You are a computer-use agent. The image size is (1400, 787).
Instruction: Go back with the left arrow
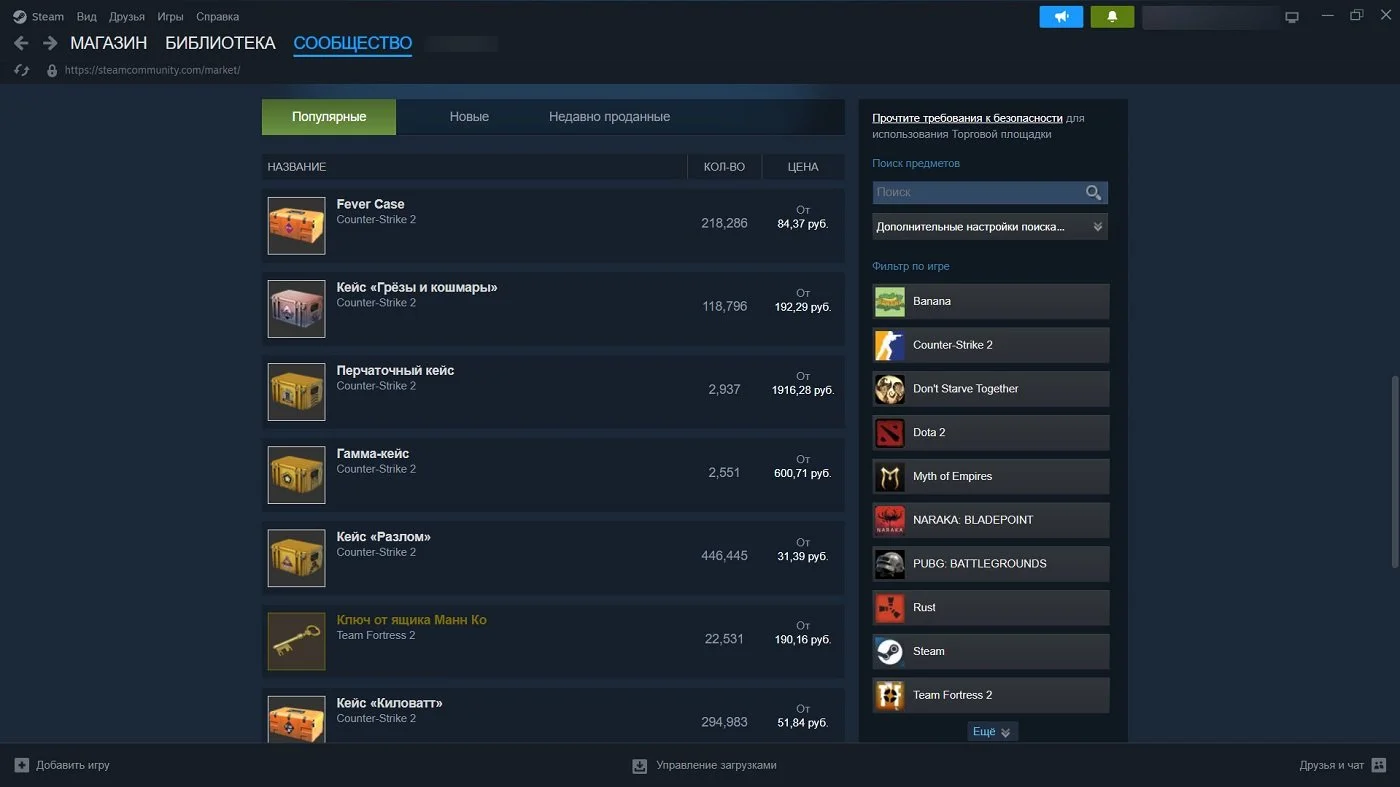point(21,44)
